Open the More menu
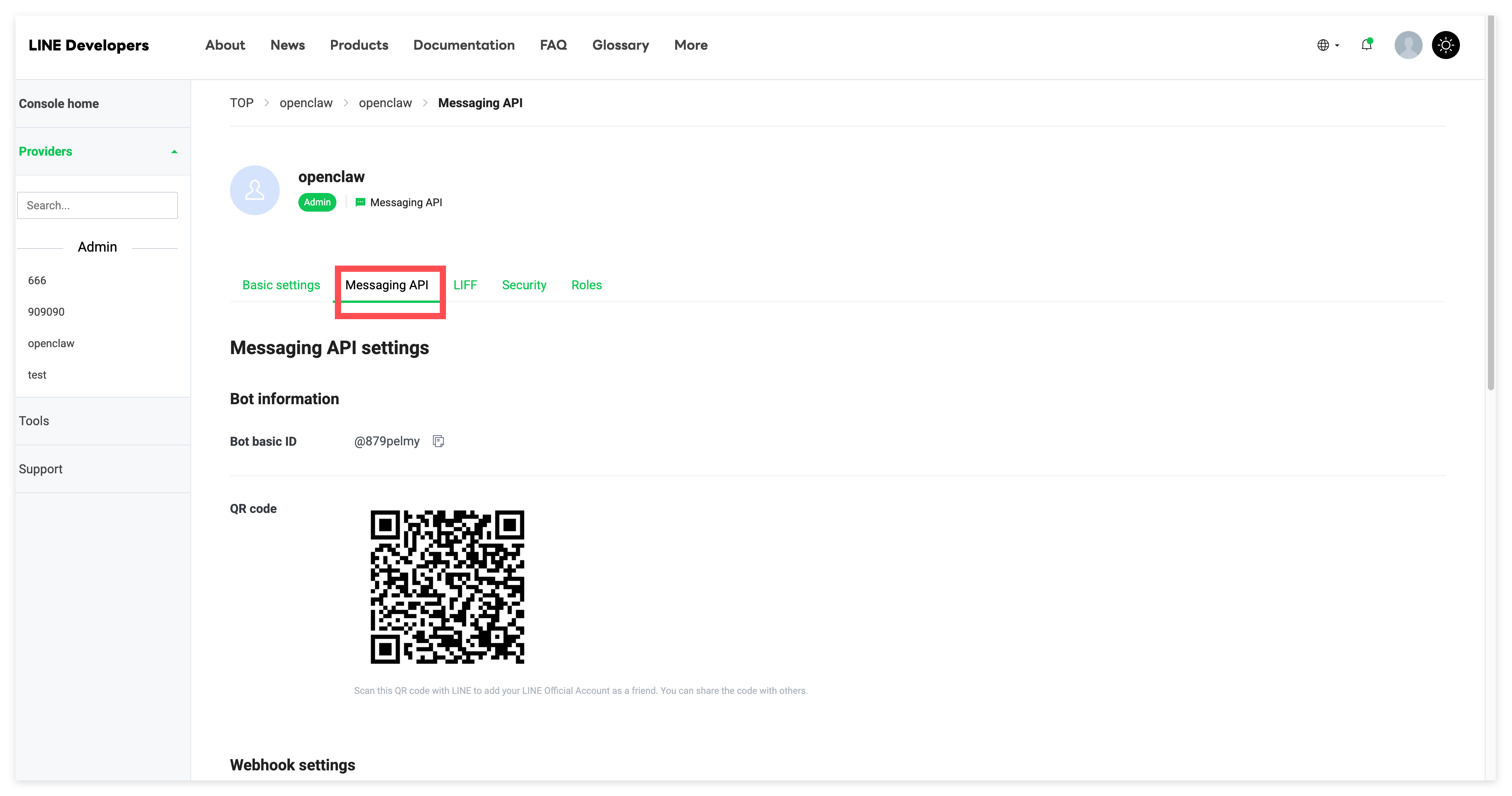Screen dimensions: 1512x796 click(690, 45)
